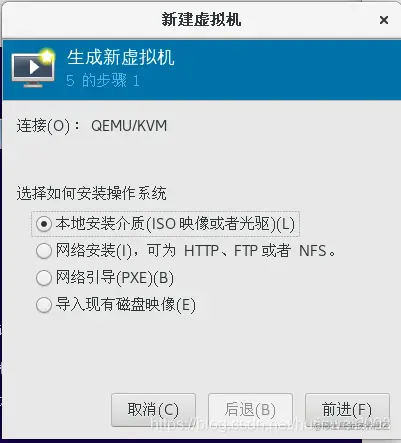Click the 取消(C) cancel button

(x=153, y=410)
